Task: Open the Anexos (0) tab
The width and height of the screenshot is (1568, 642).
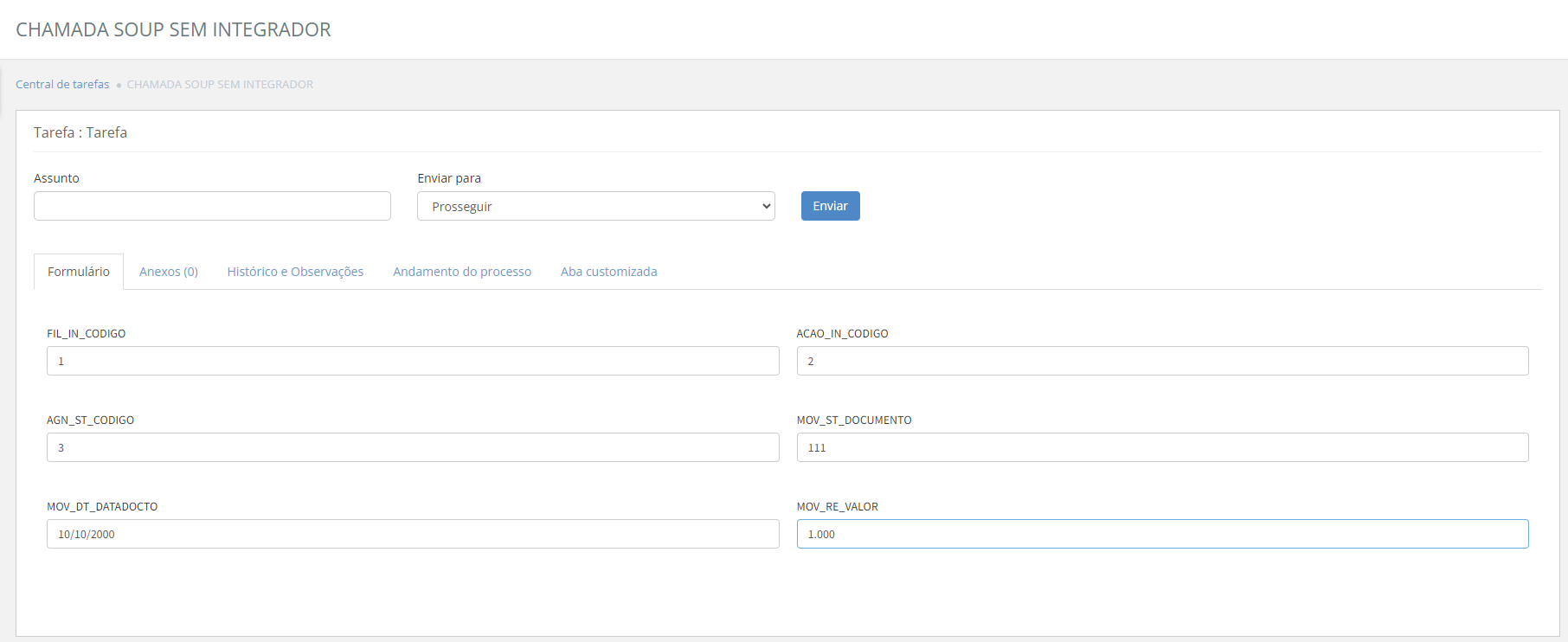Action: click(x=169, y=272)
